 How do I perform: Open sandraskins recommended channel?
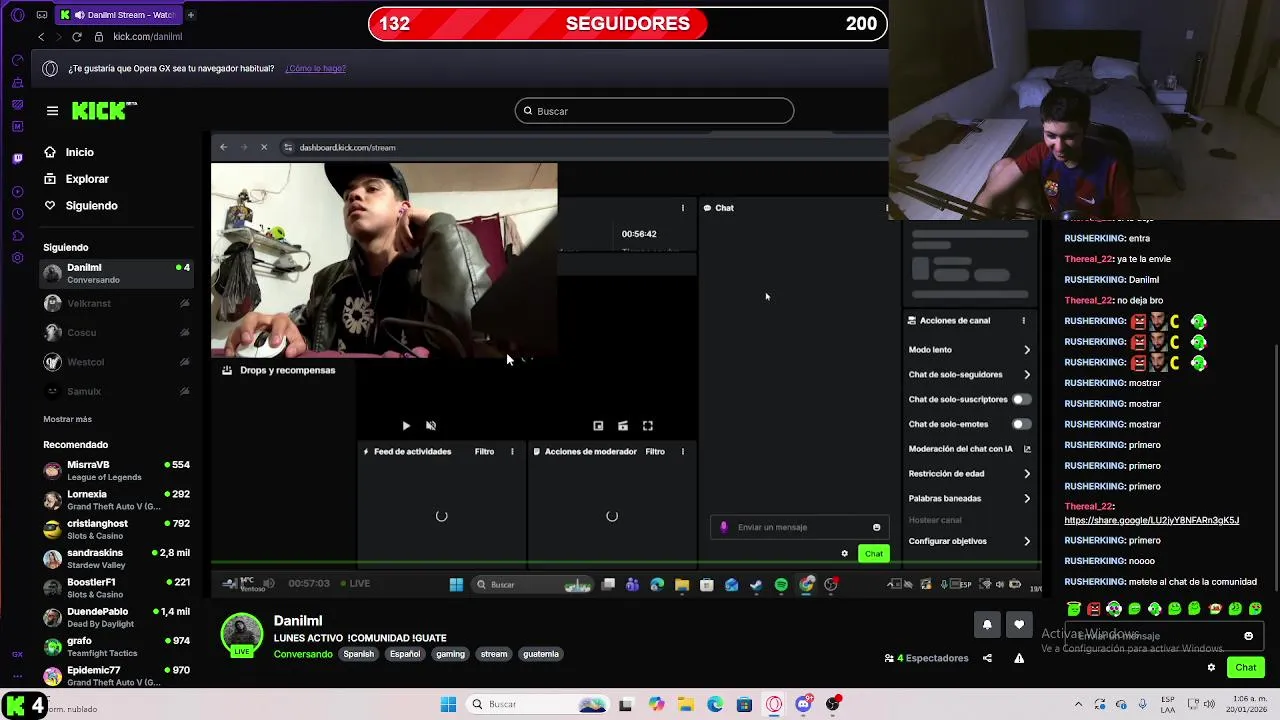coord(116,558)
